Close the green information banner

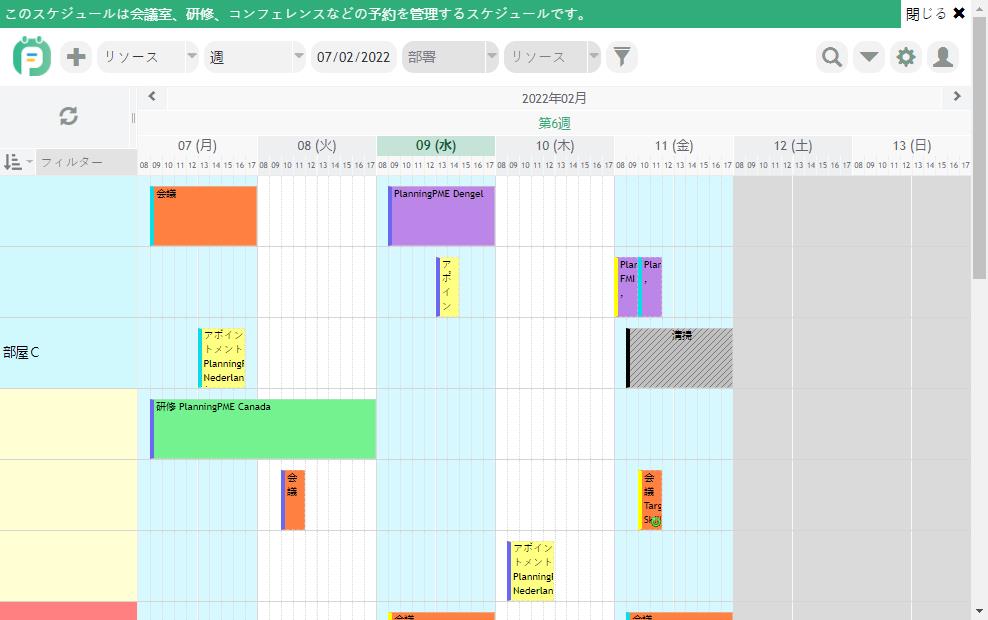[936, 13]
